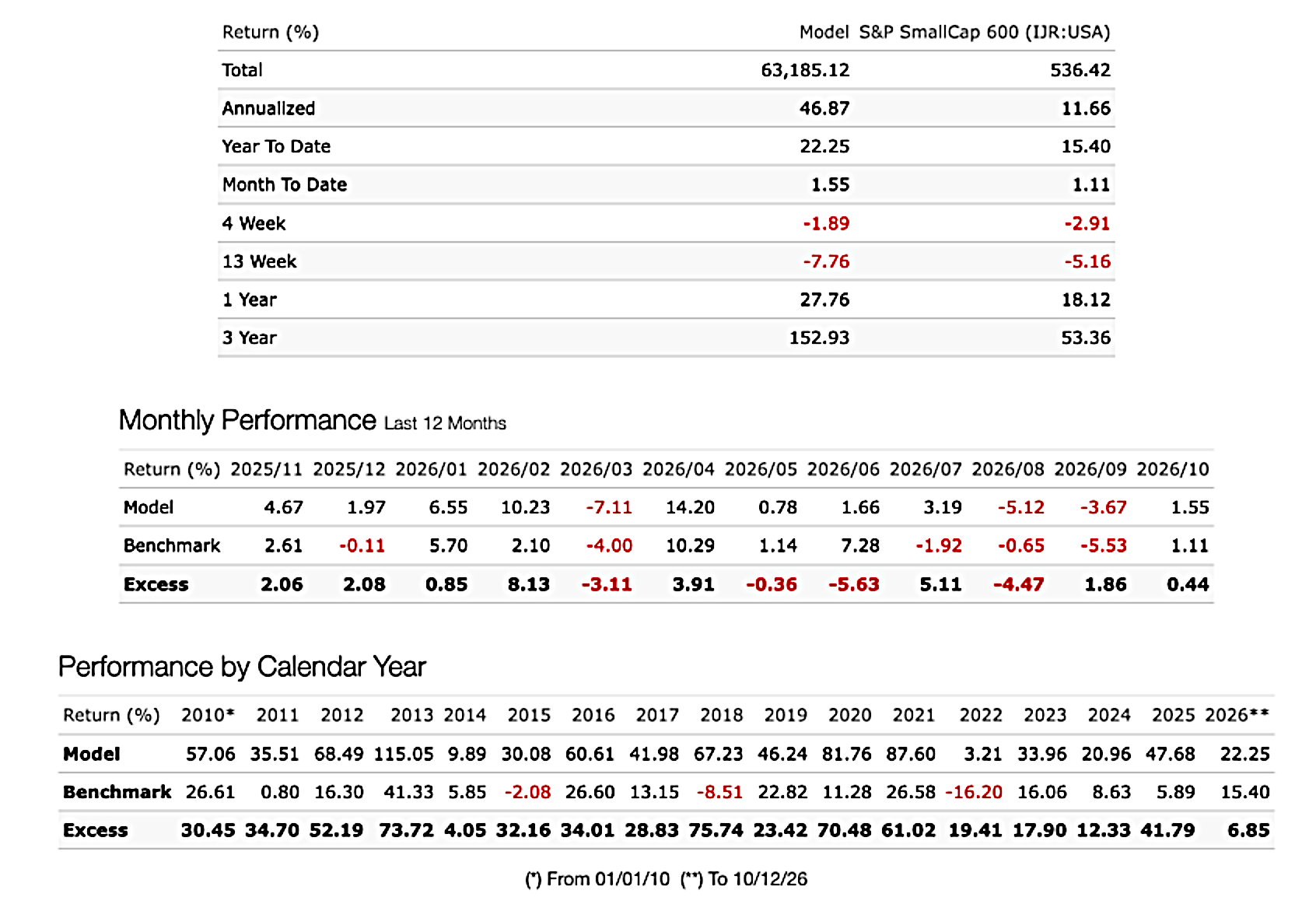Click Annualized benchmark value 11.66
1316x904 pixels.
[1086, 108]
